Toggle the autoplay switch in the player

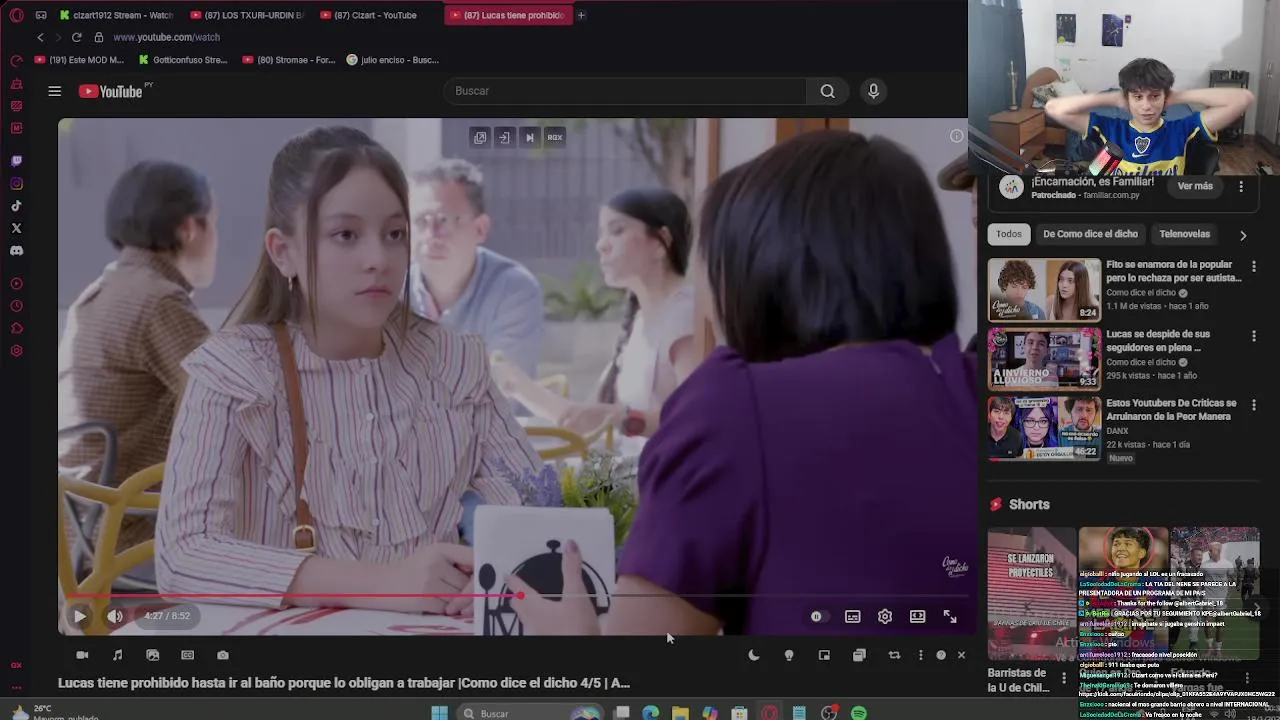click(x=816, y=617)
